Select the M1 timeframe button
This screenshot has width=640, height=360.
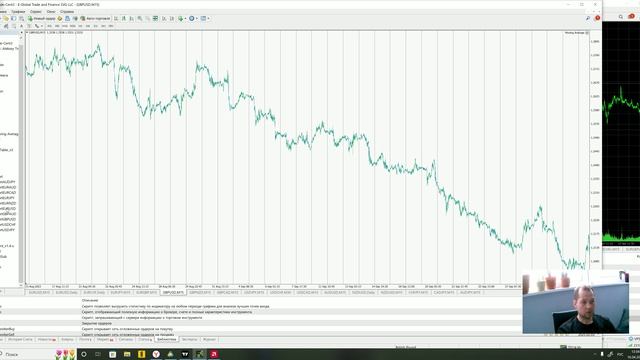point(49,26)
